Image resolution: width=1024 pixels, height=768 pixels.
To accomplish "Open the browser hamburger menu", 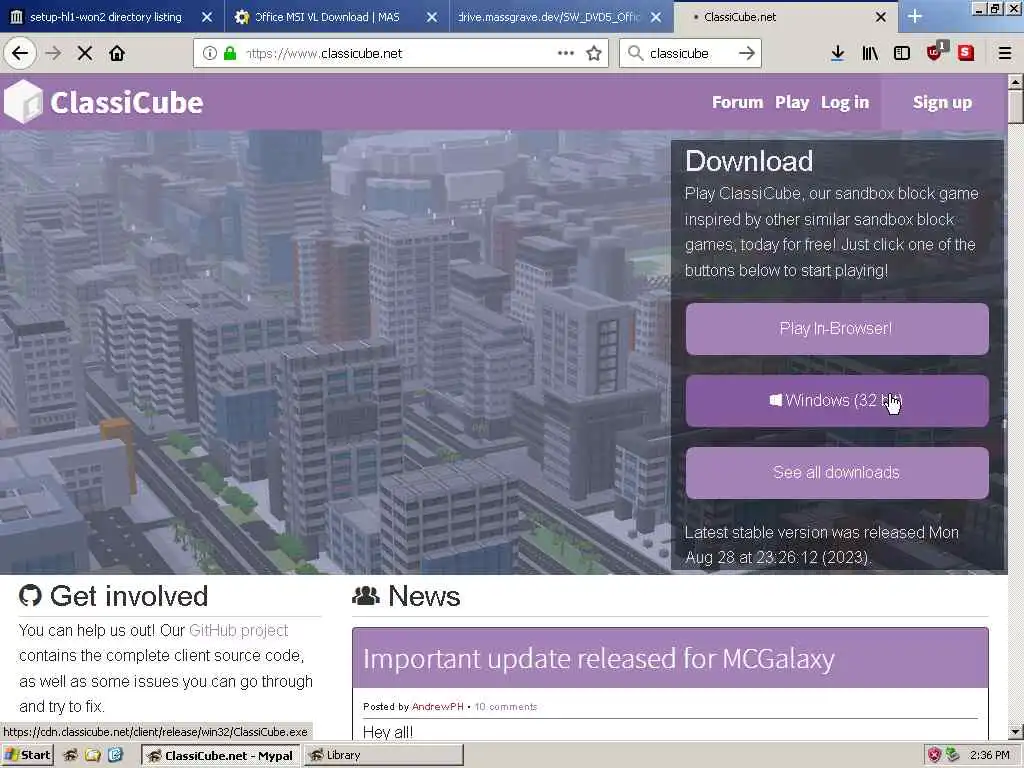I will (x=1005, y=54).
